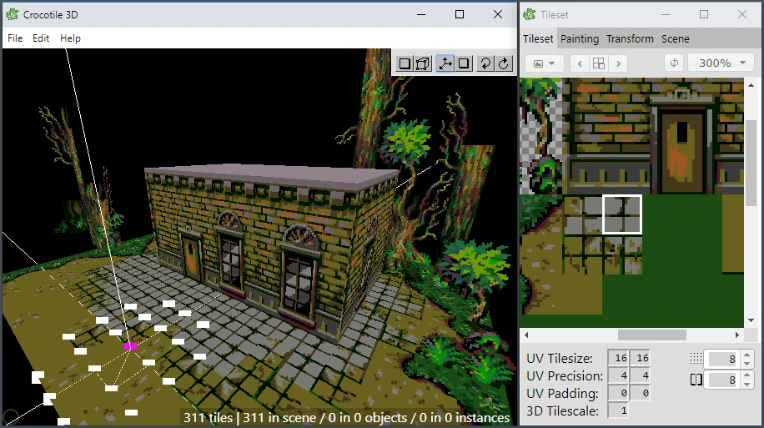Increase the dotted grid value stepper
Screen dimensions: 764x428
pos(747,355)
